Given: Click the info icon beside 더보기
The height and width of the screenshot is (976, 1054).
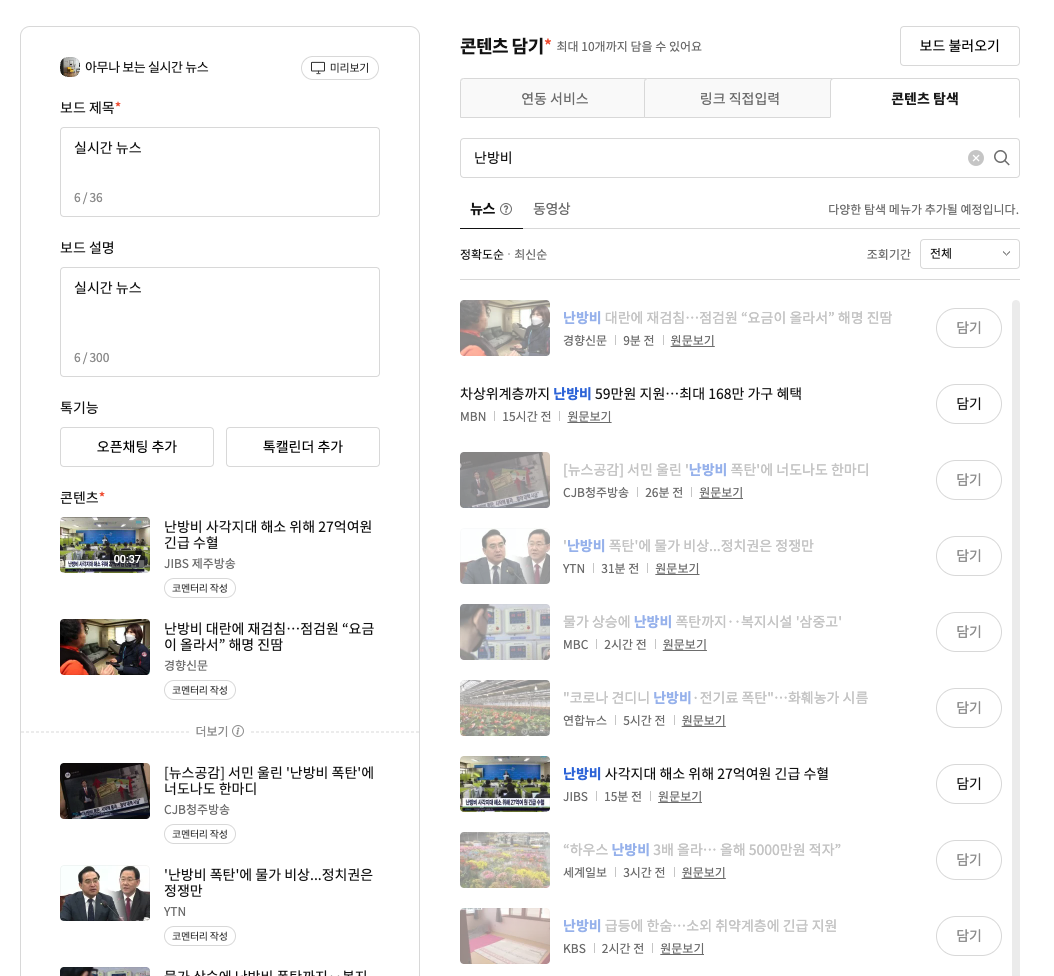Looking at the screenshot, I should pyautogui.click(x=238, y=731).
